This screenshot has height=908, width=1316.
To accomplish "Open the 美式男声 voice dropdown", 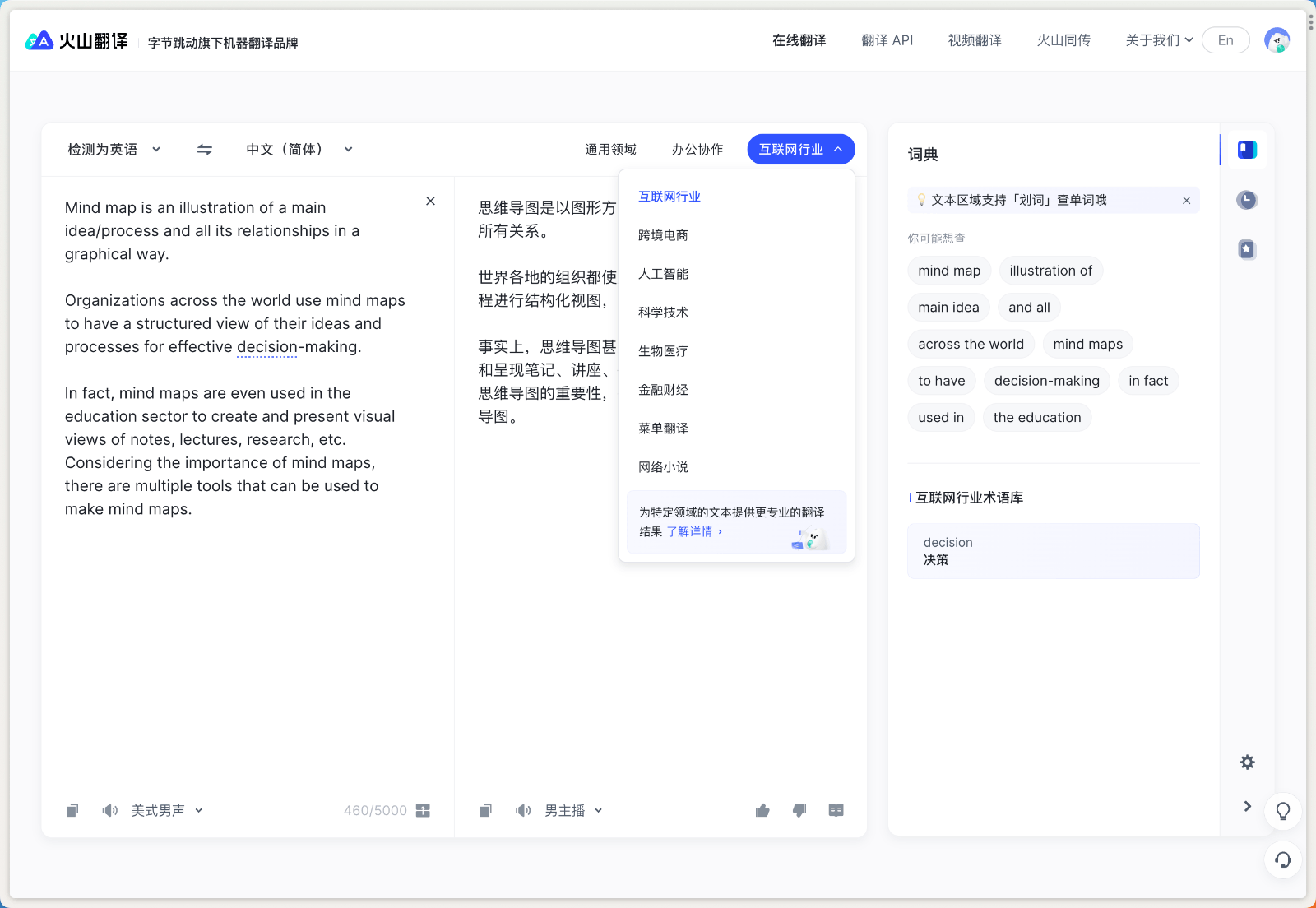I will click(x=166, y=811).
